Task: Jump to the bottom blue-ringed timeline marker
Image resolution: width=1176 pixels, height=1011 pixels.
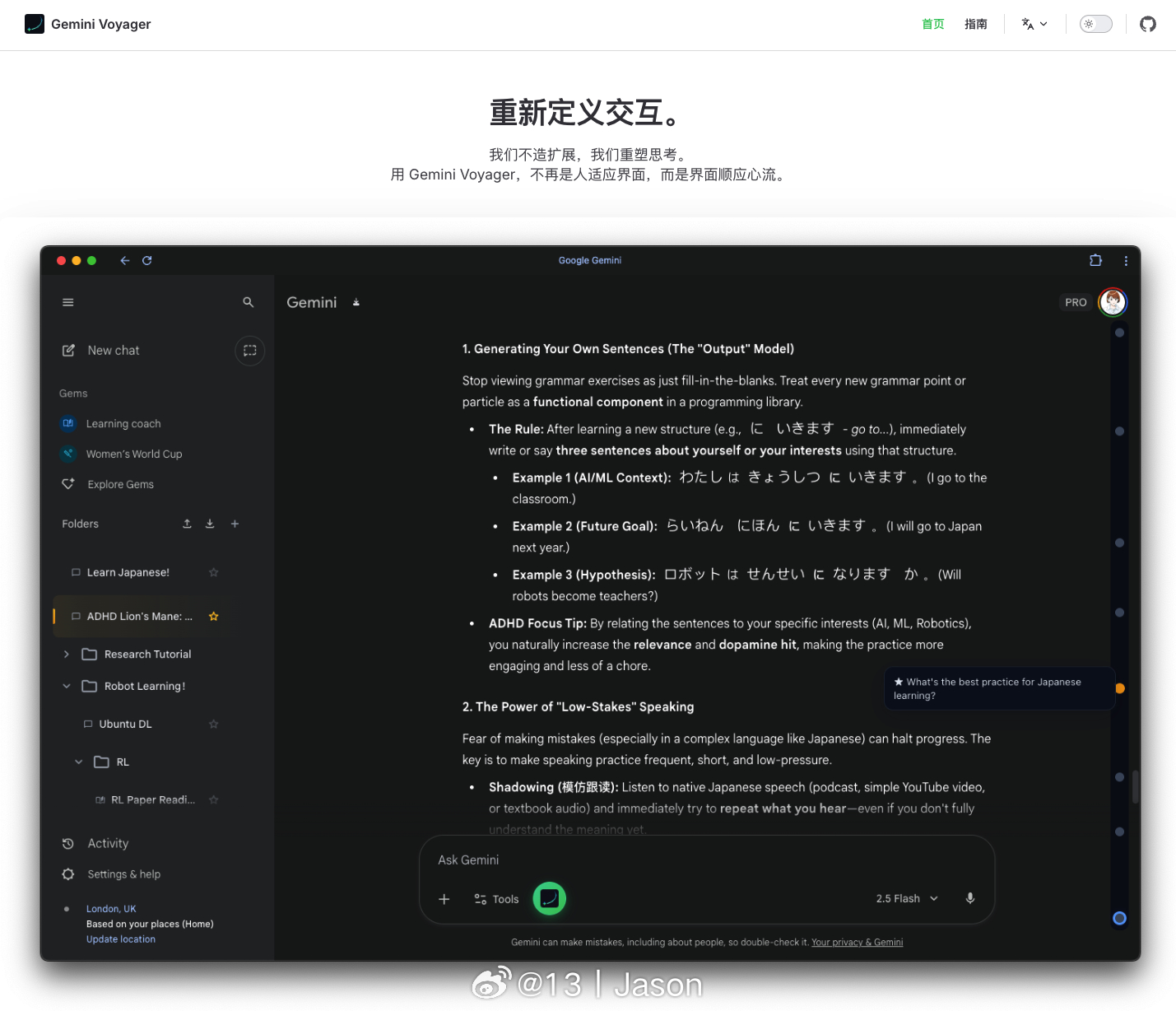Action: tap(1119, 918)
